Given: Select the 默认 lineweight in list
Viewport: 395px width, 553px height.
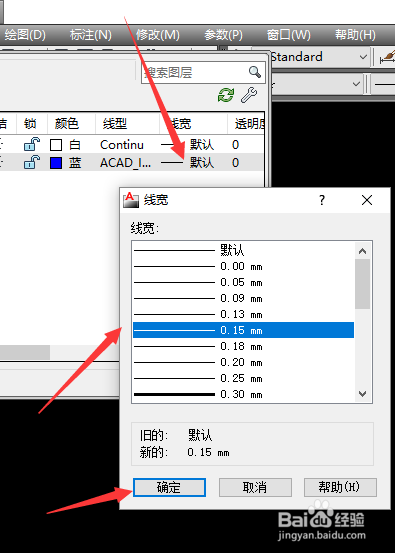Looking at the screenshot, I should point(243,250).
